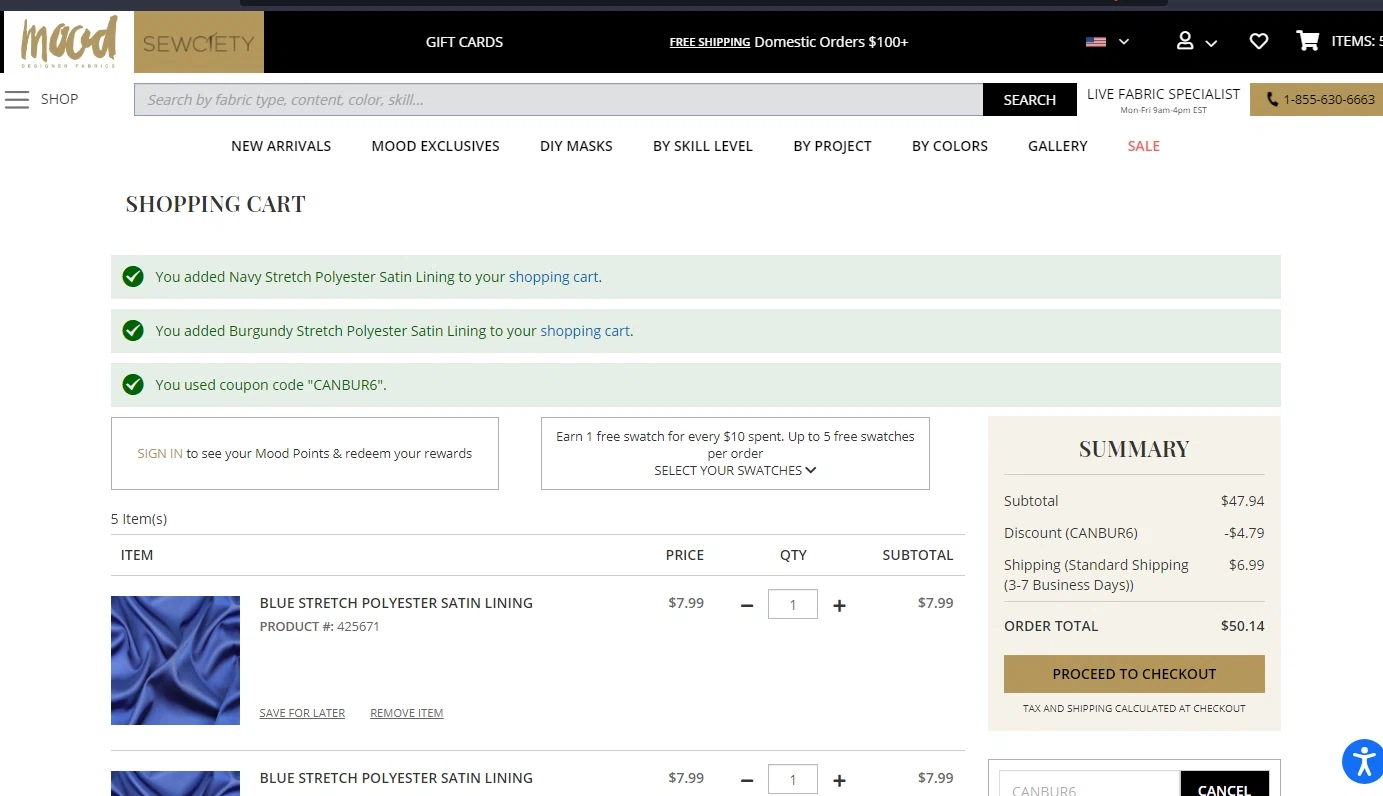1383x796 pixels.
Task: Click the Shop label beside hamburger
Action: [59, 99]
